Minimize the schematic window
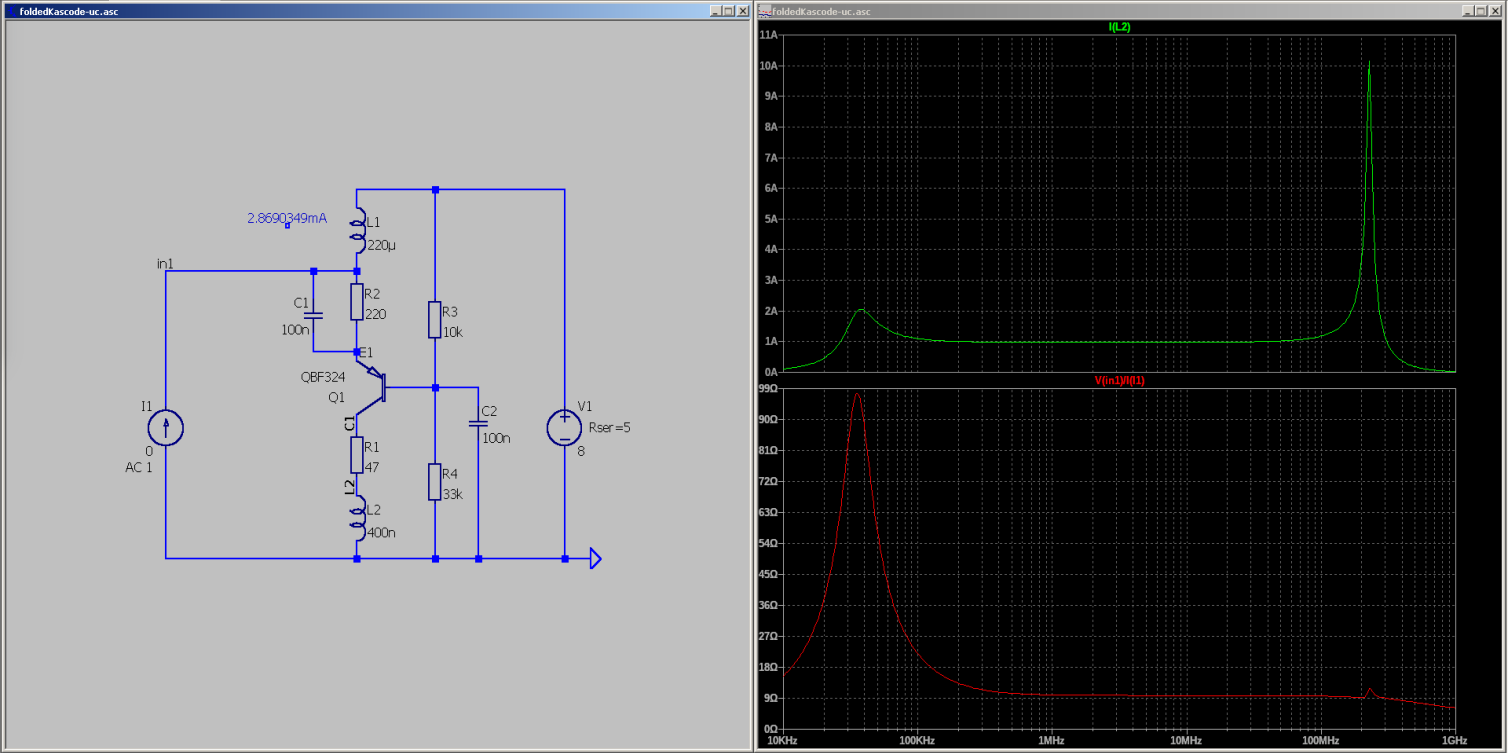 pos(716,11)
